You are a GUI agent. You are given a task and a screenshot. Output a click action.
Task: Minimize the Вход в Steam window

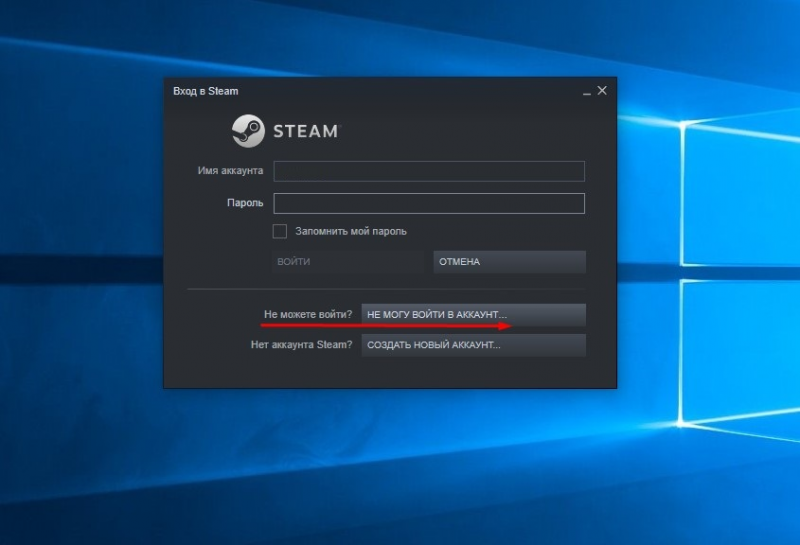coord(587,91)
